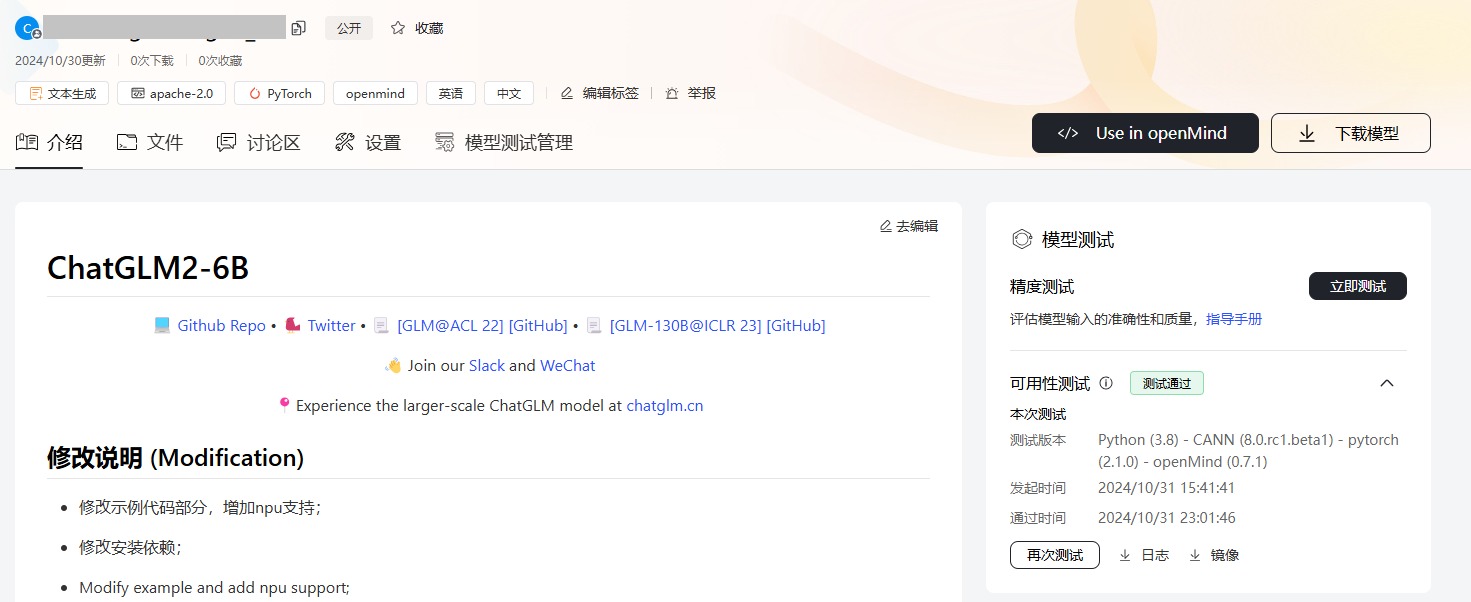Screen dimensions: 1471x602
Task: Switch to the 讨论区 tab
Action: click(259, 142)
